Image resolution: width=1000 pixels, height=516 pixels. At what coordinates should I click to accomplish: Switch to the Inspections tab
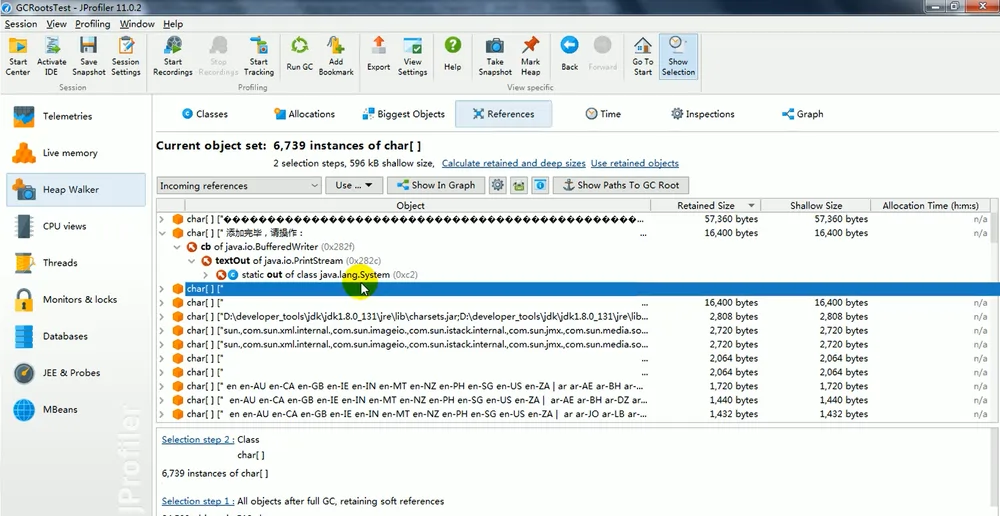[702, 114]
